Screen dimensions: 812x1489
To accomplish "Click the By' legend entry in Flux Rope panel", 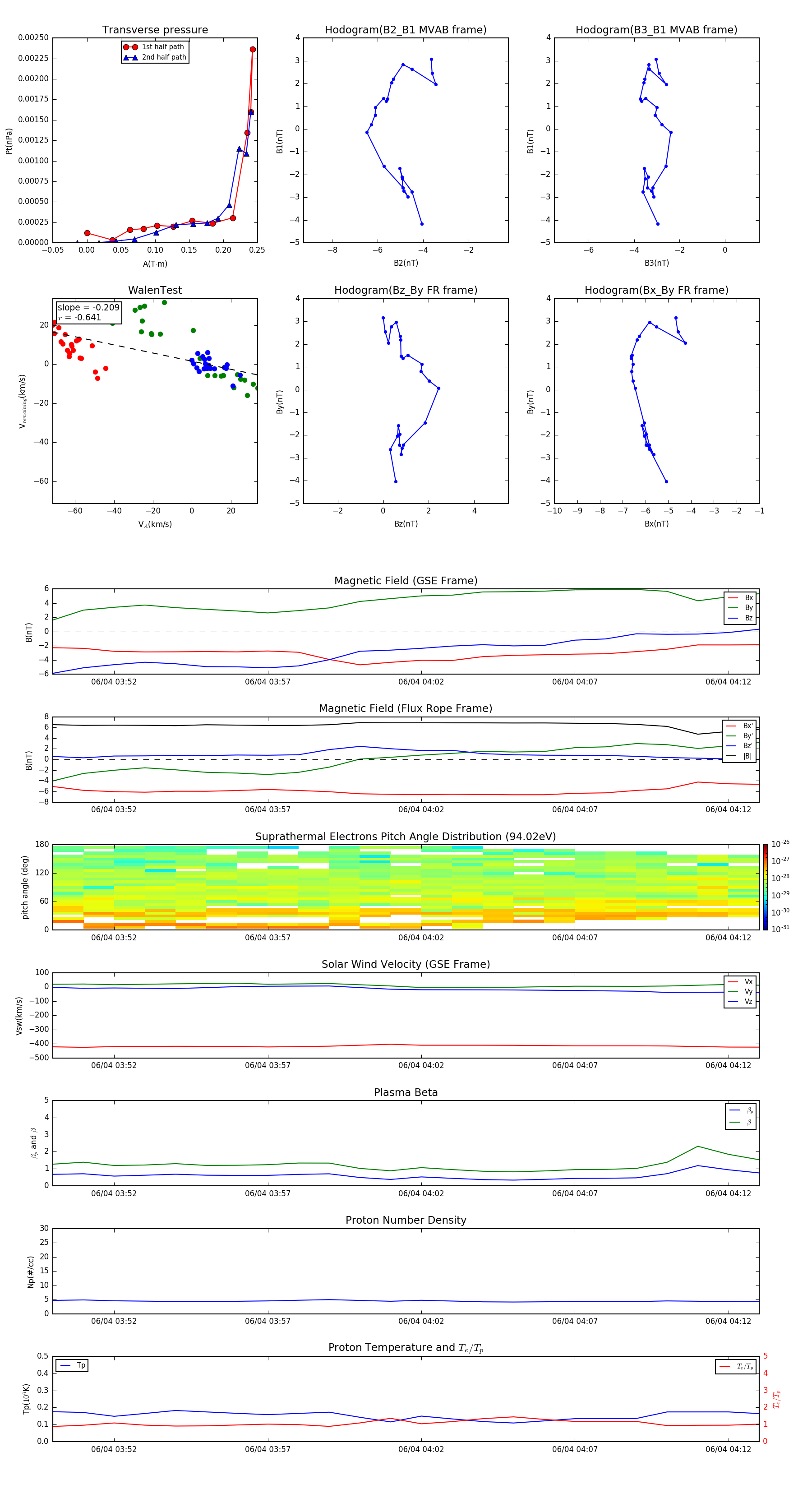I will coord(739,736).
